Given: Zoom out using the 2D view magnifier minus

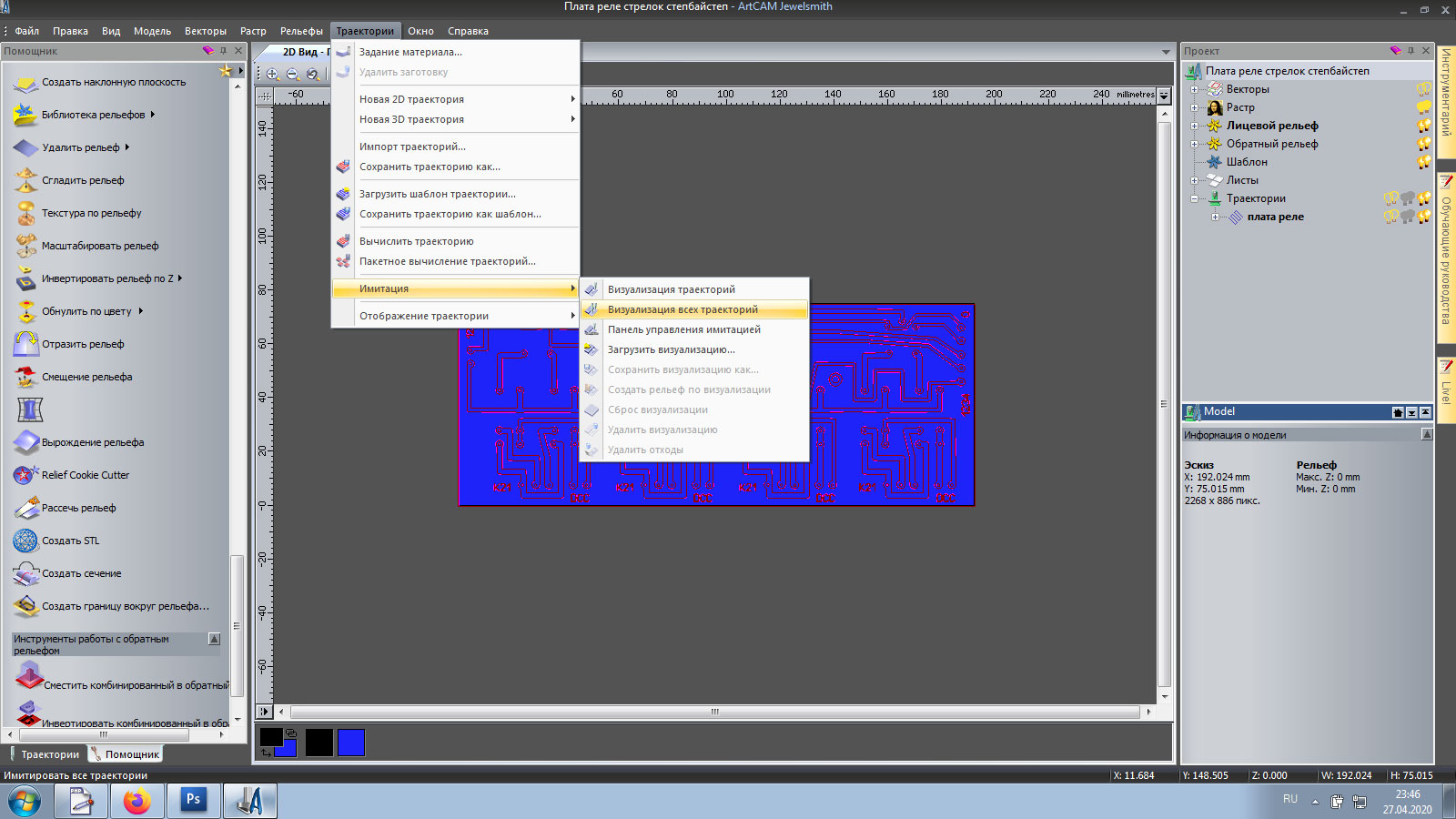Looking at the screenshot, I should pyautogui.click(x=292, y=74).
